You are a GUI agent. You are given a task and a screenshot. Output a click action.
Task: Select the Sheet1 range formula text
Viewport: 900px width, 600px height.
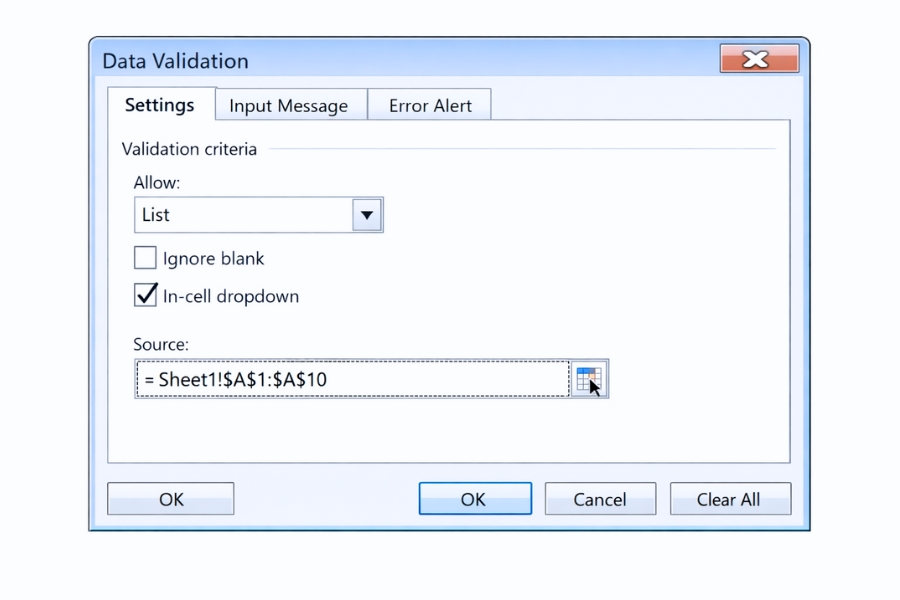[x=237, y=378]
